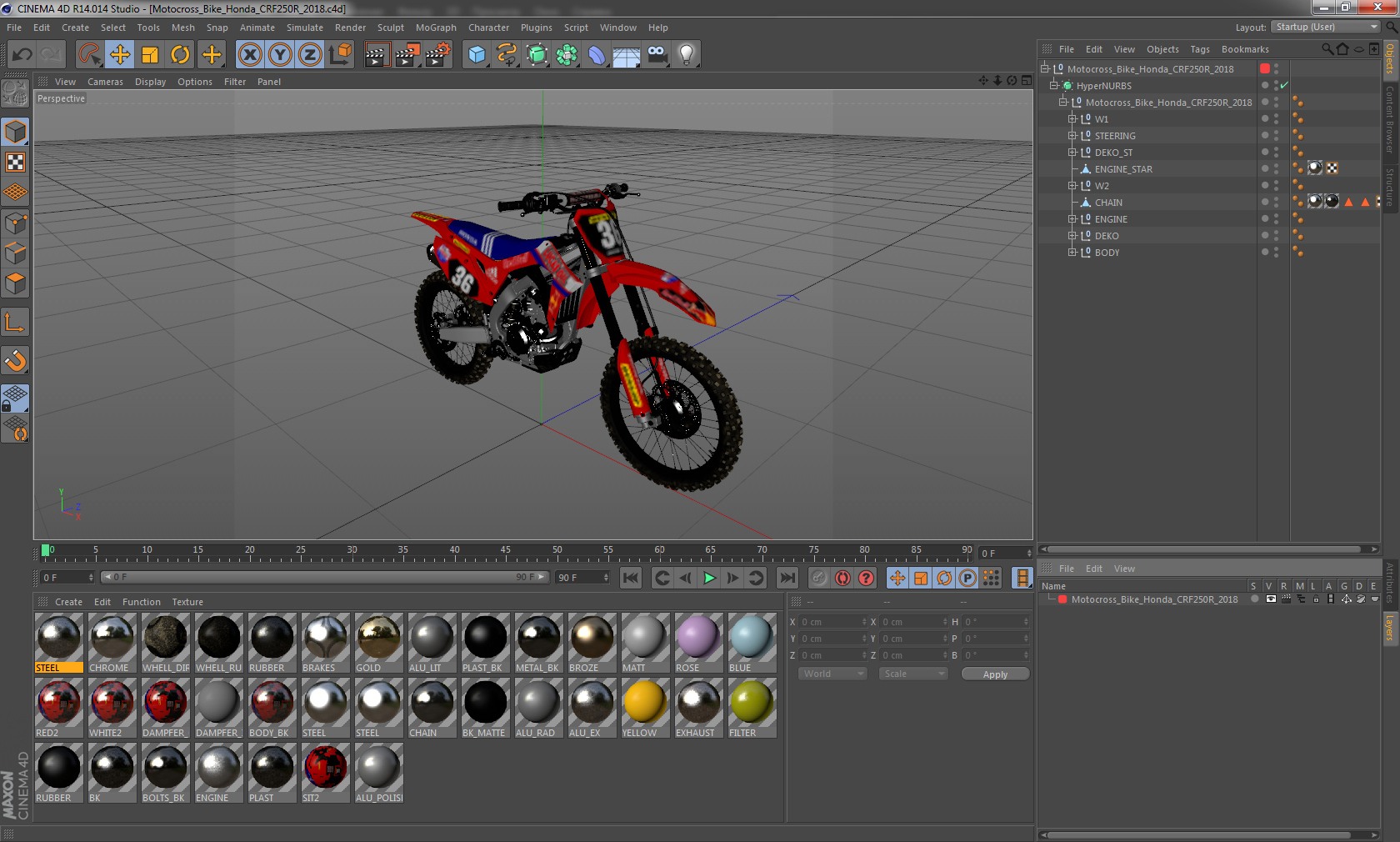Click the X position input field

coord(833,622)
